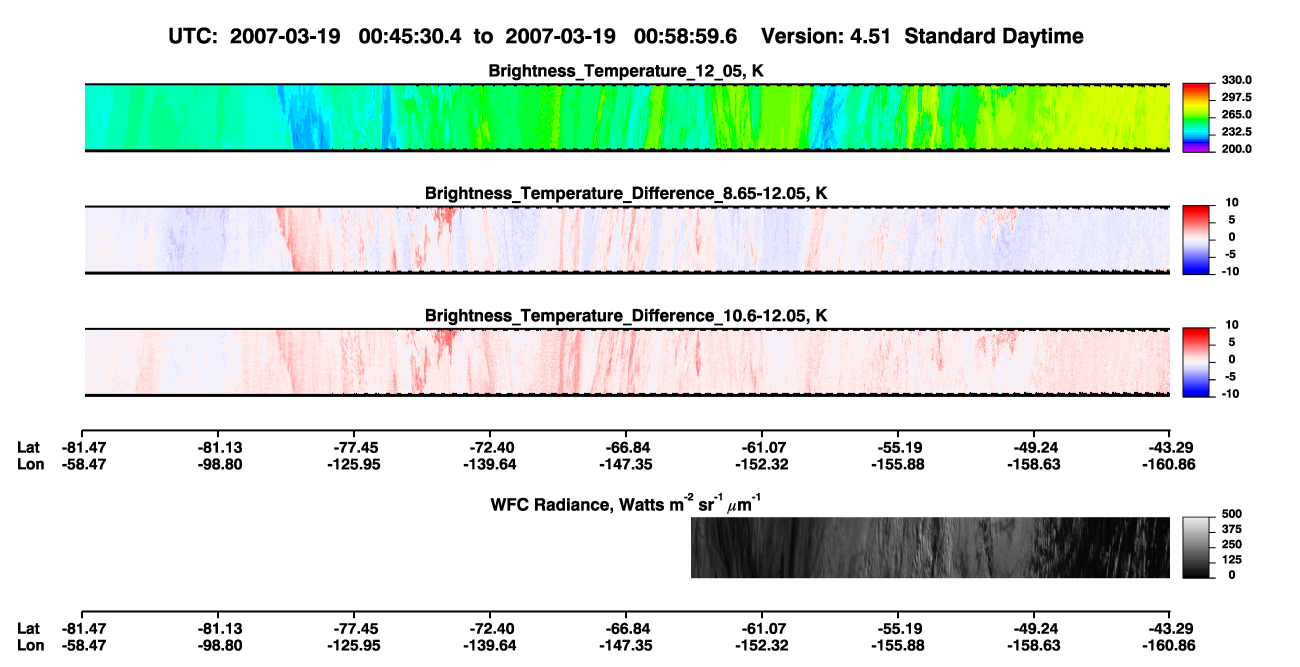Viewport: 1300px width, 667px height.
Task: Click latitude -61.07 on the axis under the temperature panels
Action: 761,447
